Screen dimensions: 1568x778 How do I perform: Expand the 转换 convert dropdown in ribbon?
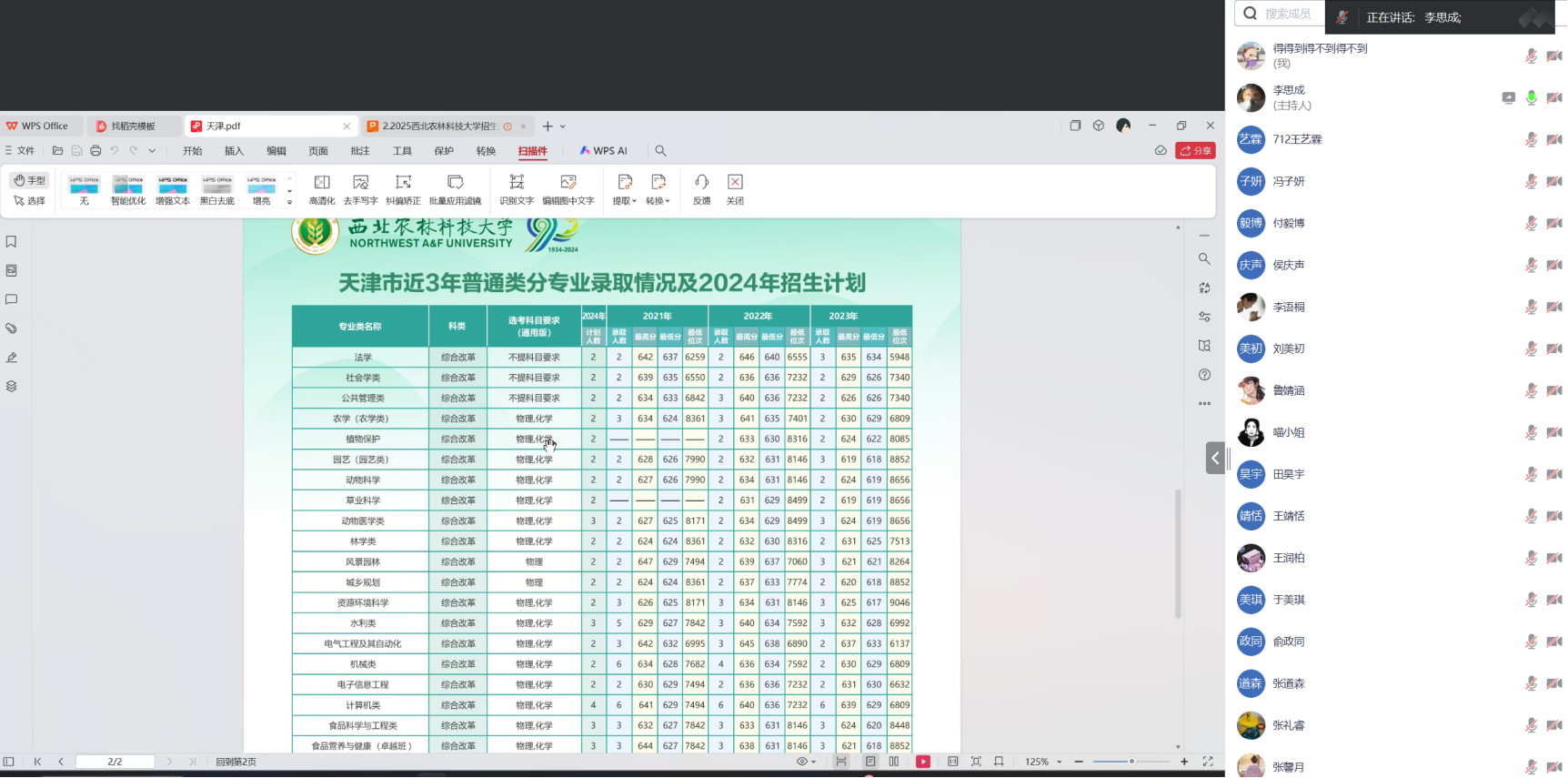658,189
